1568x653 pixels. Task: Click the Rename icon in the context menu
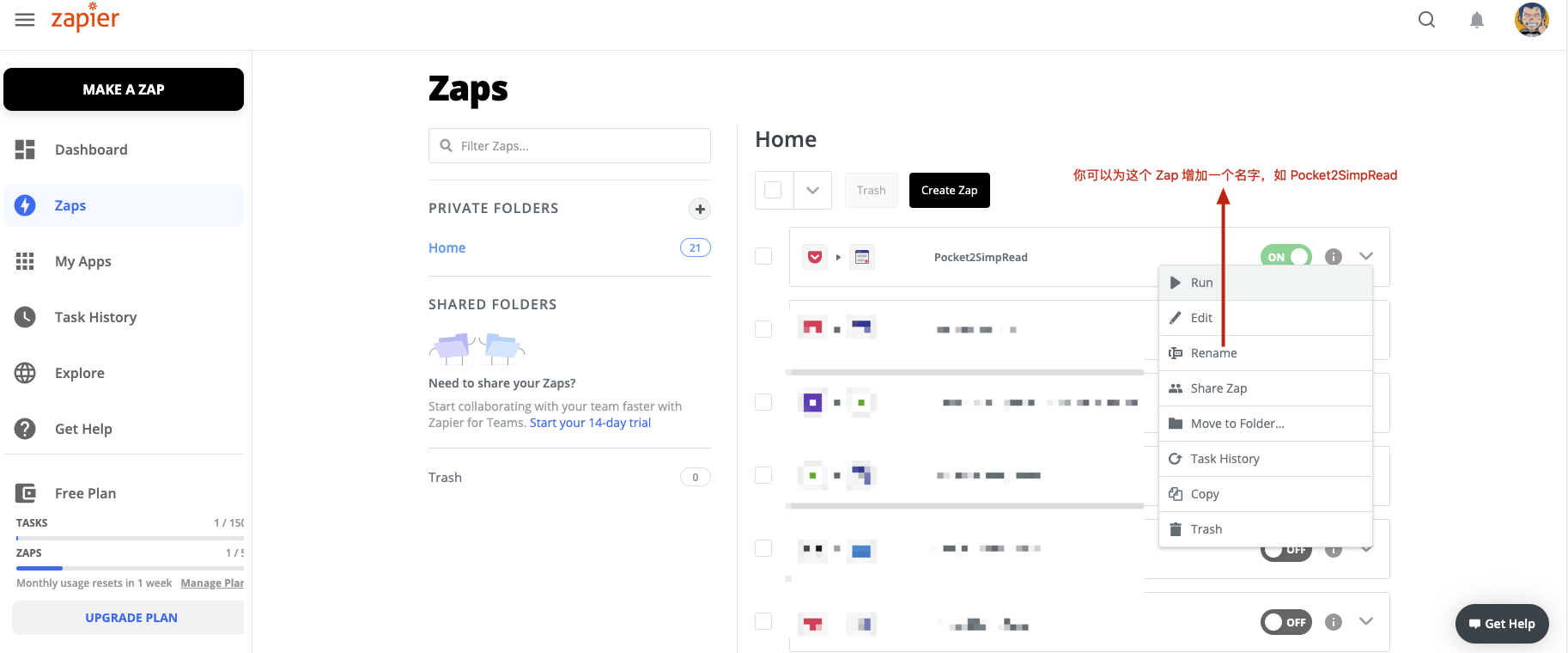(x=1176, y=353)
